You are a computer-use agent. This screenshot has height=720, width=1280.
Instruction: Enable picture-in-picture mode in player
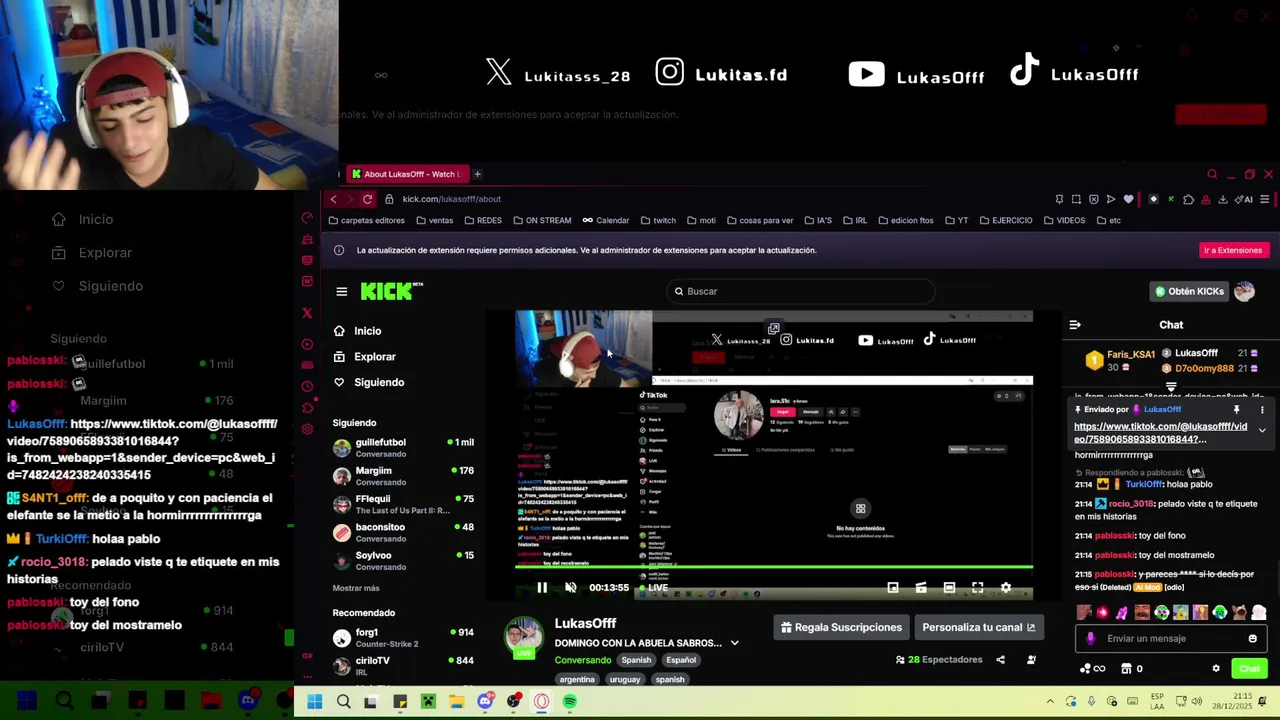click(893, 588)
